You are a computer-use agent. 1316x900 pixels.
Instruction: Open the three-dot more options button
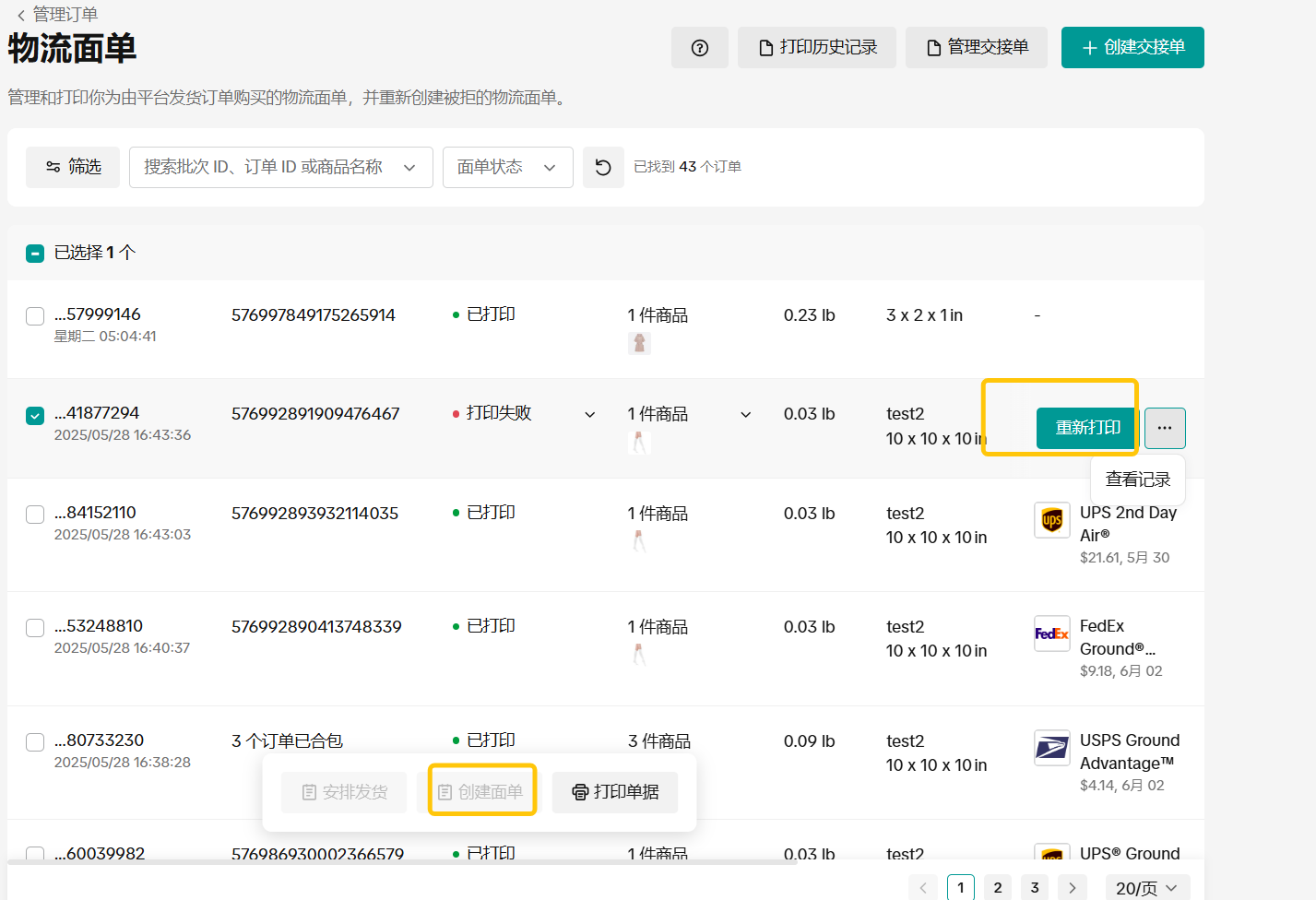[x=1165, y=428]
